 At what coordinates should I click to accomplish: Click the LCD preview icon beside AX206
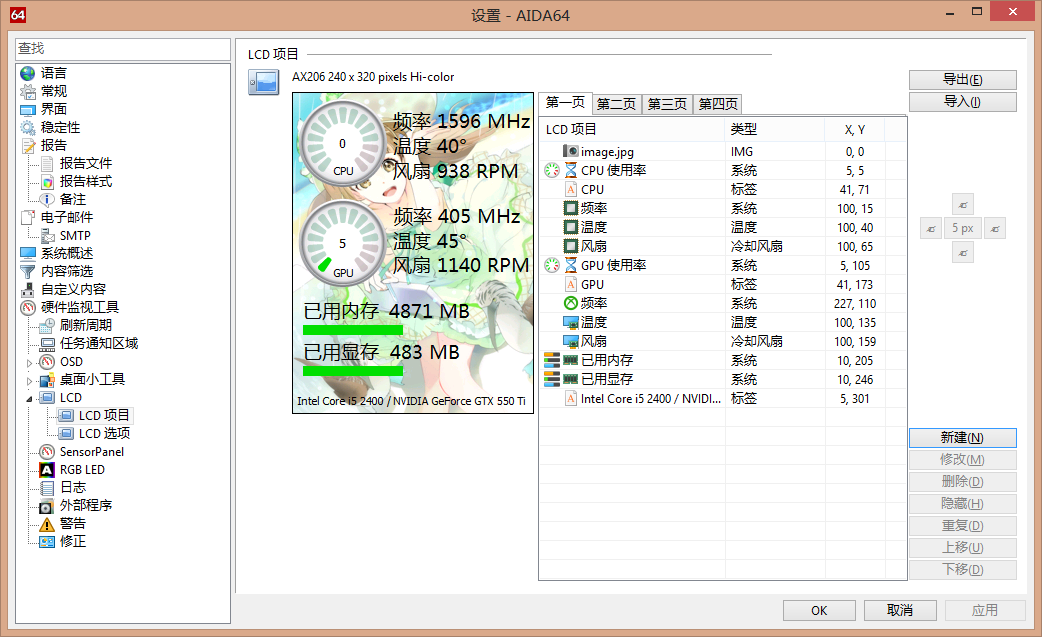click(x=263, y=83)
